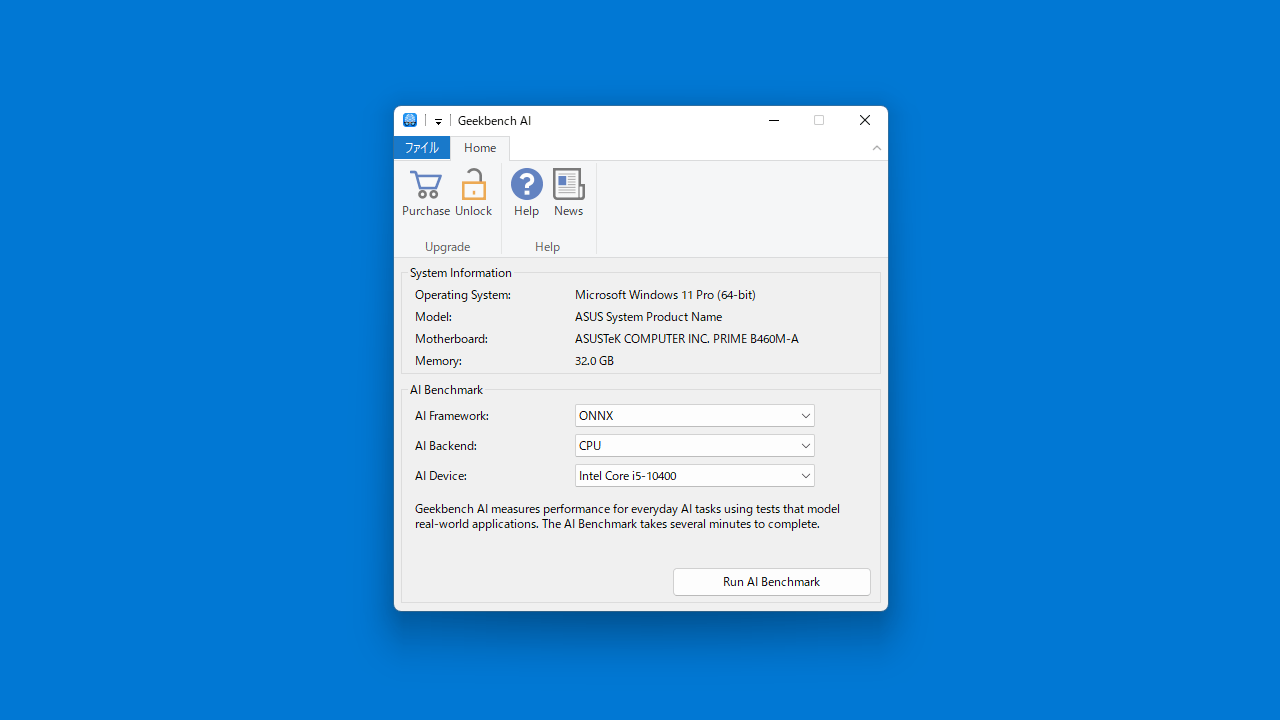Click the memory value 32.0 GB

click(594, 361)
